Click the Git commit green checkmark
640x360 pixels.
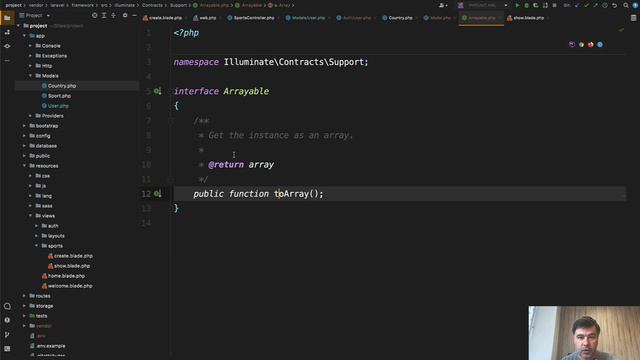click(586, 5)
